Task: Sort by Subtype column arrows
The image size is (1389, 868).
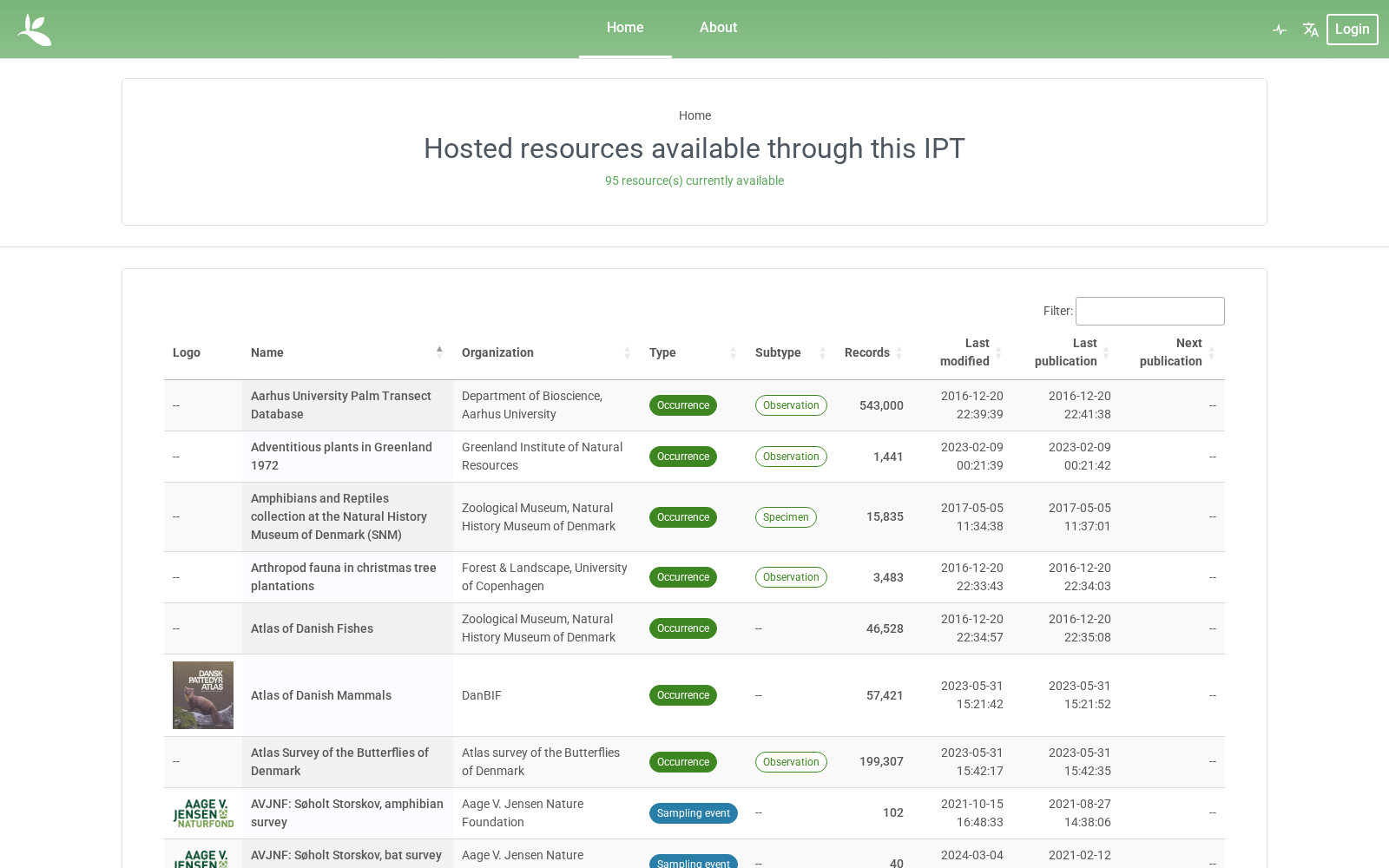Action: [822, 352]
